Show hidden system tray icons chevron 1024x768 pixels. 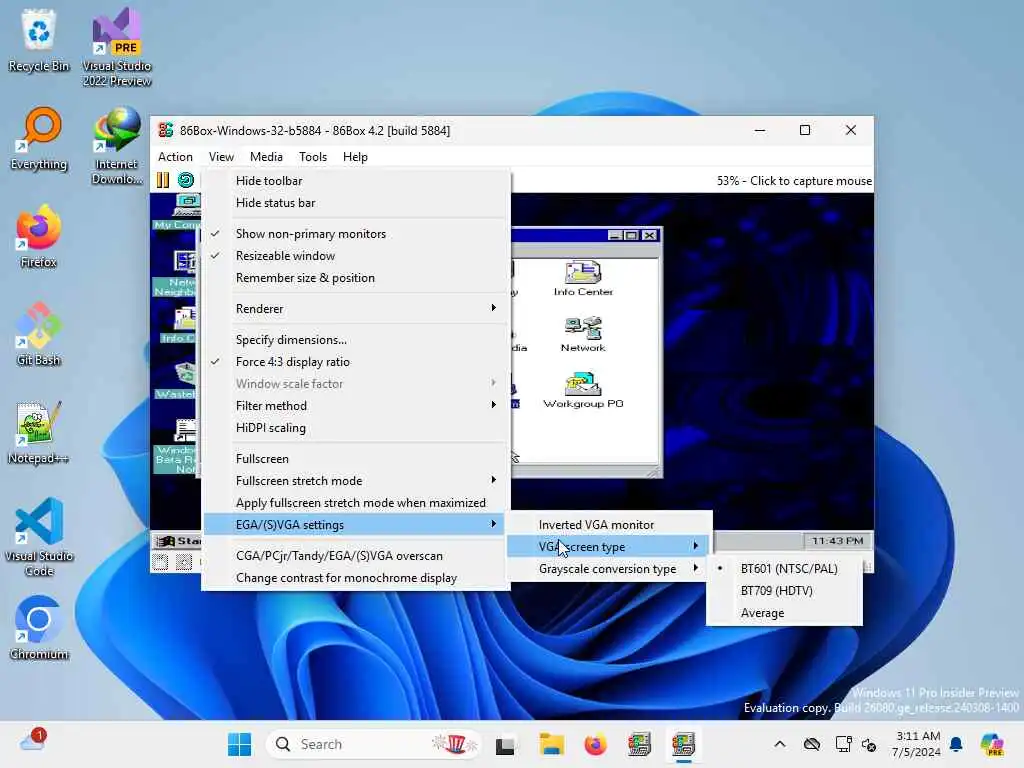coord(780,744)
